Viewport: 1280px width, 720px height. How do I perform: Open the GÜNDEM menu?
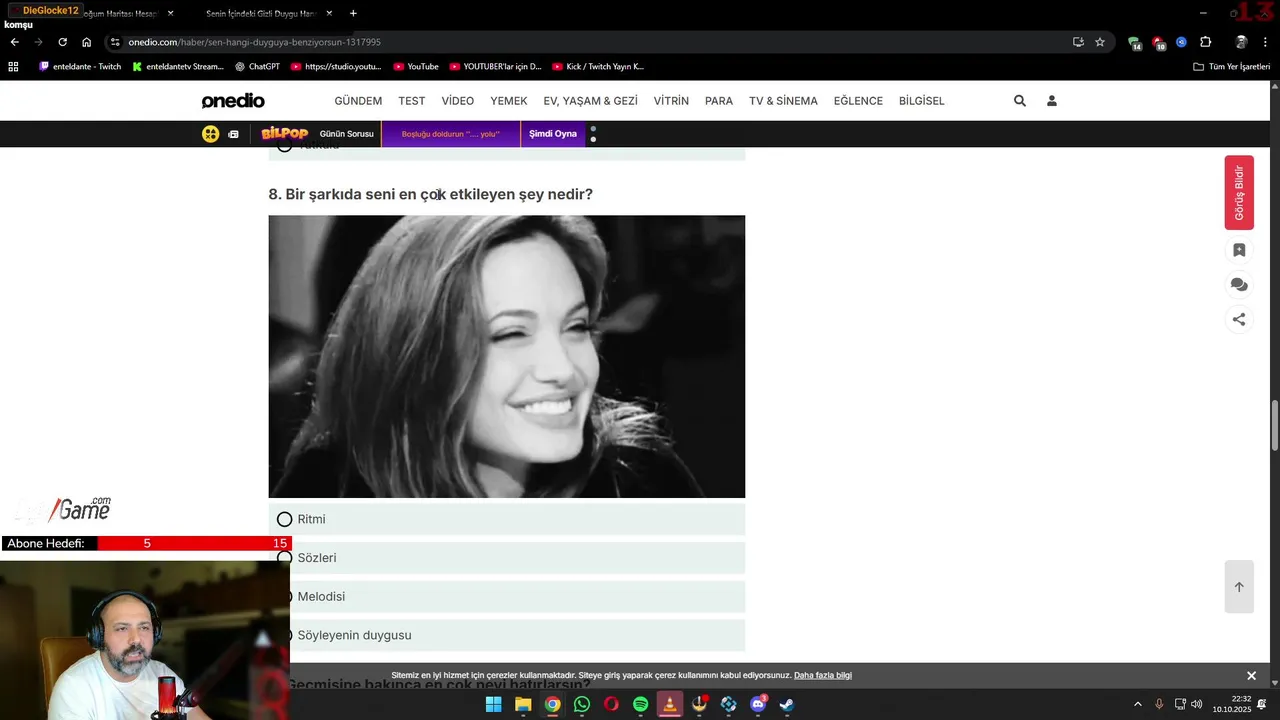pos(358,101)
